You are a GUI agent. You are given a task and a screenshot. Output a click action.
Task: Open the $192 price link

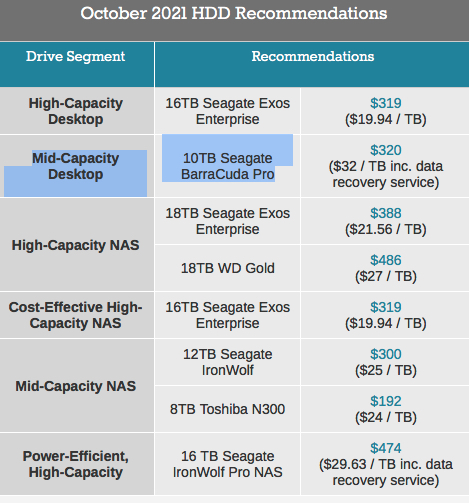coord(386,401)
